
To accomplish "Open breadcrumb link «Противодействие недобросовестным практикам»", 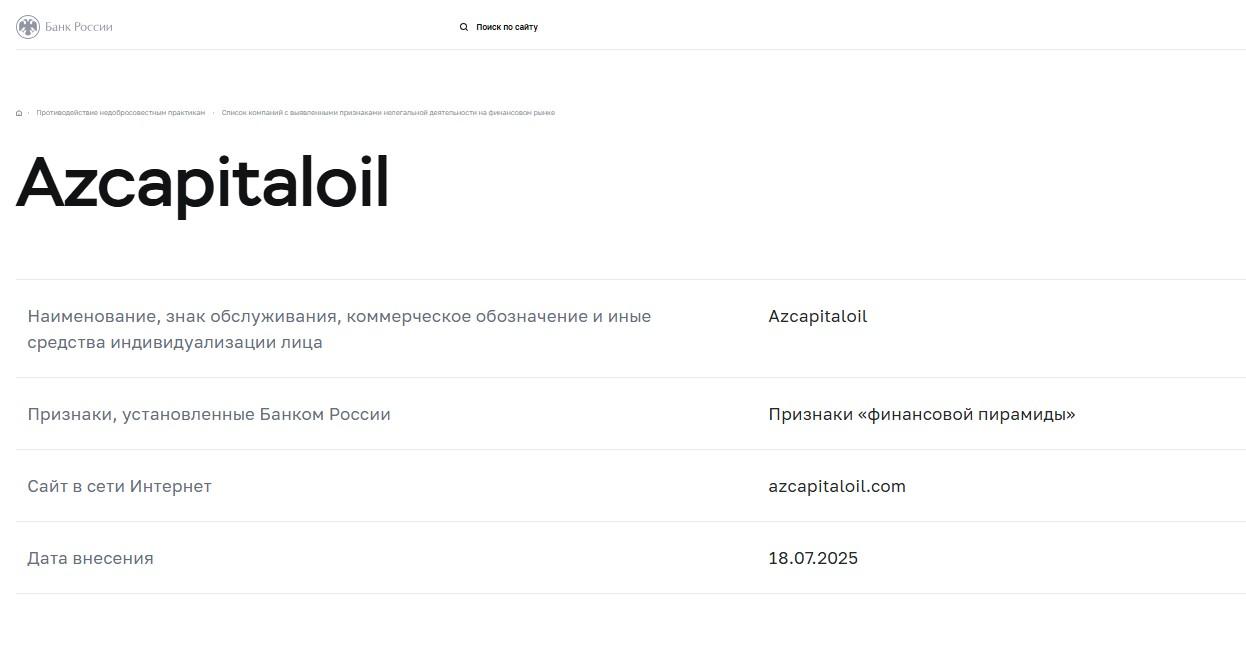I will coord(119,112).
